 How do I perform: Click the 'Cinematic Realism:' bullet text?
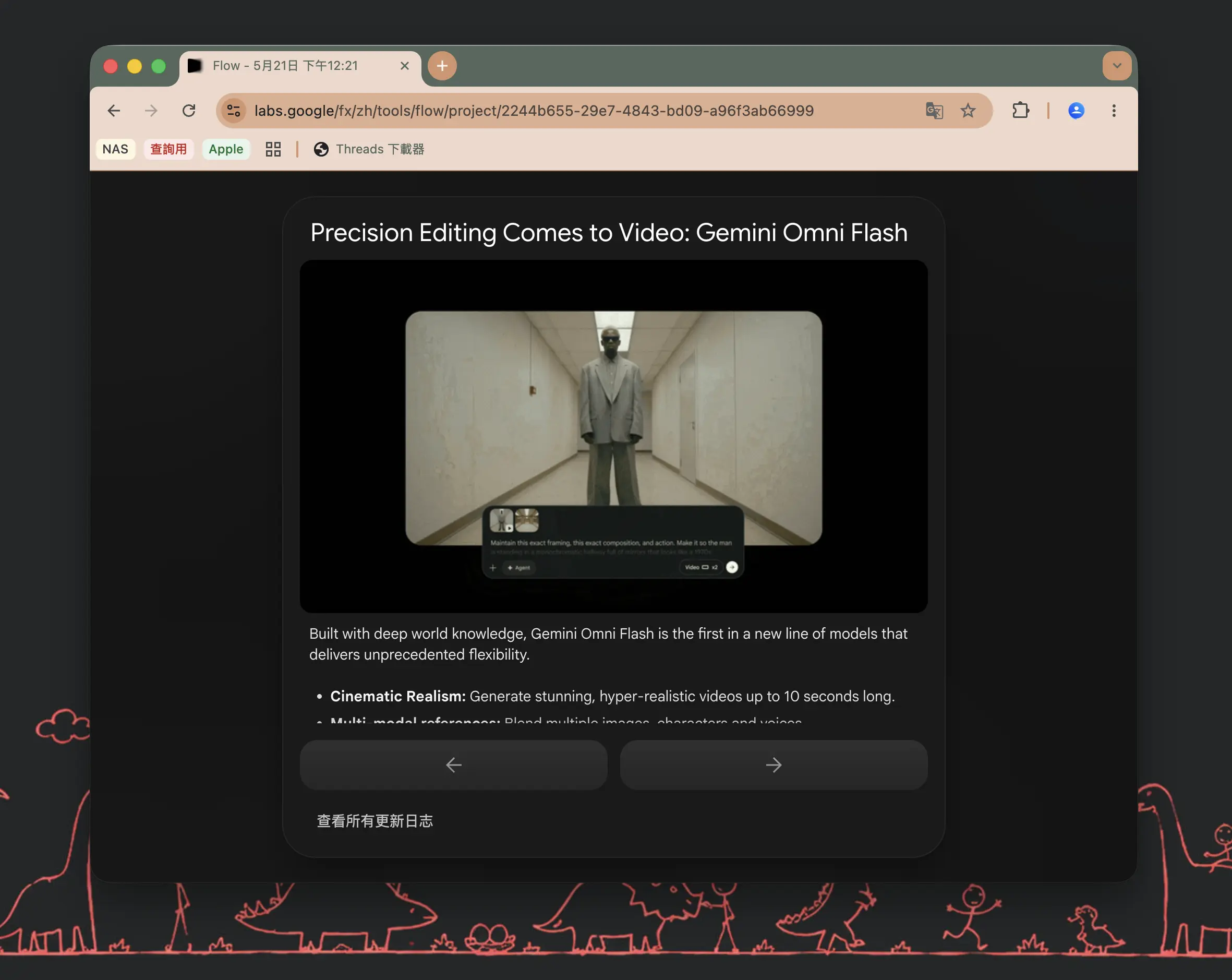pyautogui.click(x=398, y=697)
